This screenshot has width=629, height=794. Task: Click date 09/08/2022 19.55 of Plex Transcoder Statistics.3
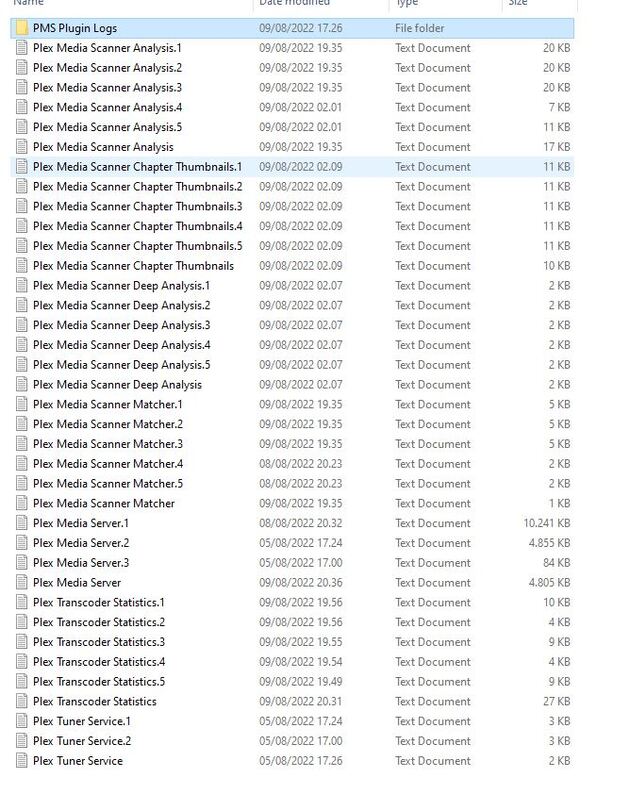pyautogui.click(x=301, y=642)
